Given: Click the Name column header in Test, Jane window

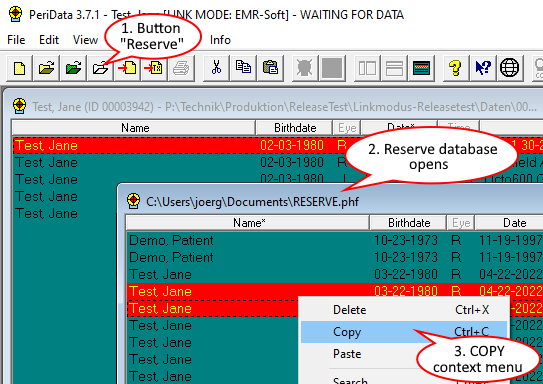Looking at the screenshot, I should 134,128.
